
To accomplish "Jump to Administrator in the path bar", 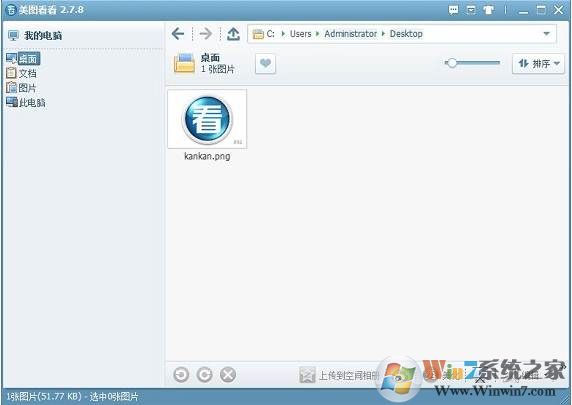I will pyautogui.click(x=351, y=34).
